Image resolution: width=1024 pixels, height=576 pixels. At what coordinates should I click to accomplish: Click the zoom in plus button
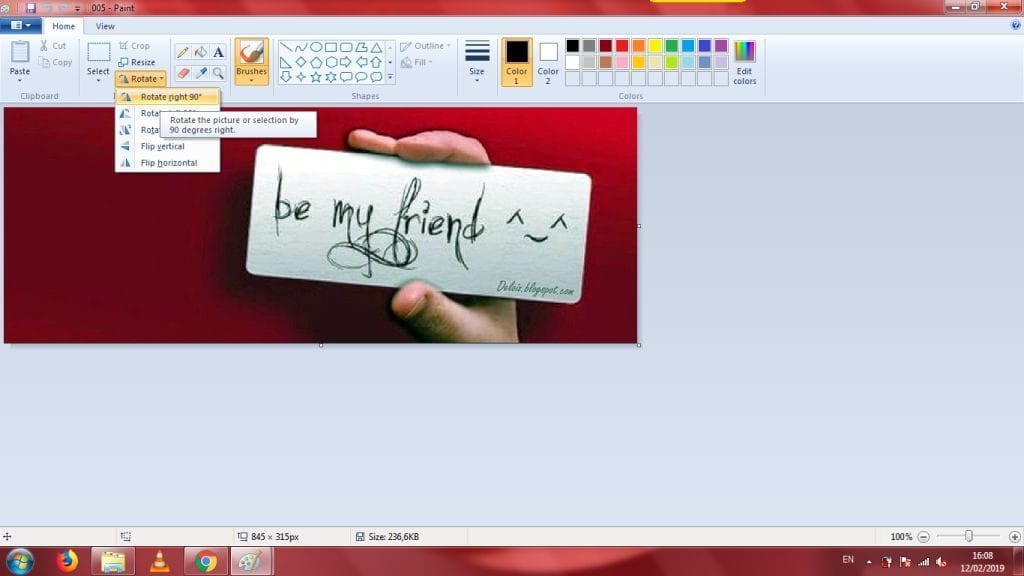pos(1014,537)
